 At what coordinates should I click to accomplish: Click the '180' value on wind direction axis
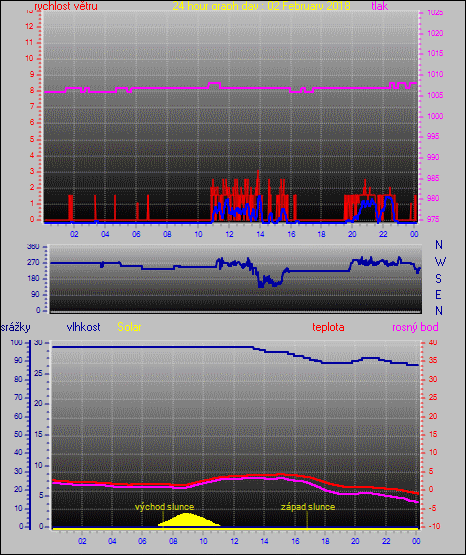[x=33, y=279]
